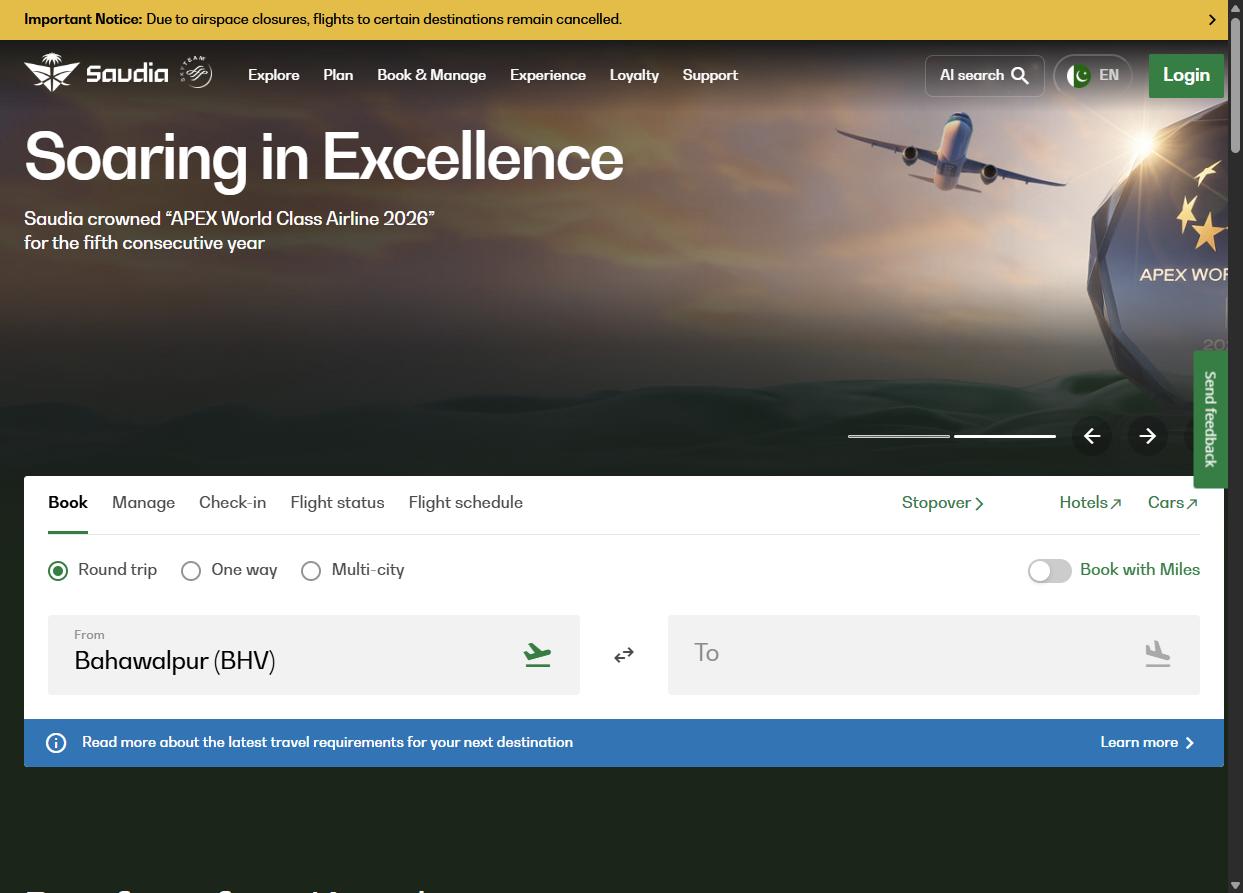Expand the Important Notice banner chevron
1243x893 pixels.
[1212, 19]
